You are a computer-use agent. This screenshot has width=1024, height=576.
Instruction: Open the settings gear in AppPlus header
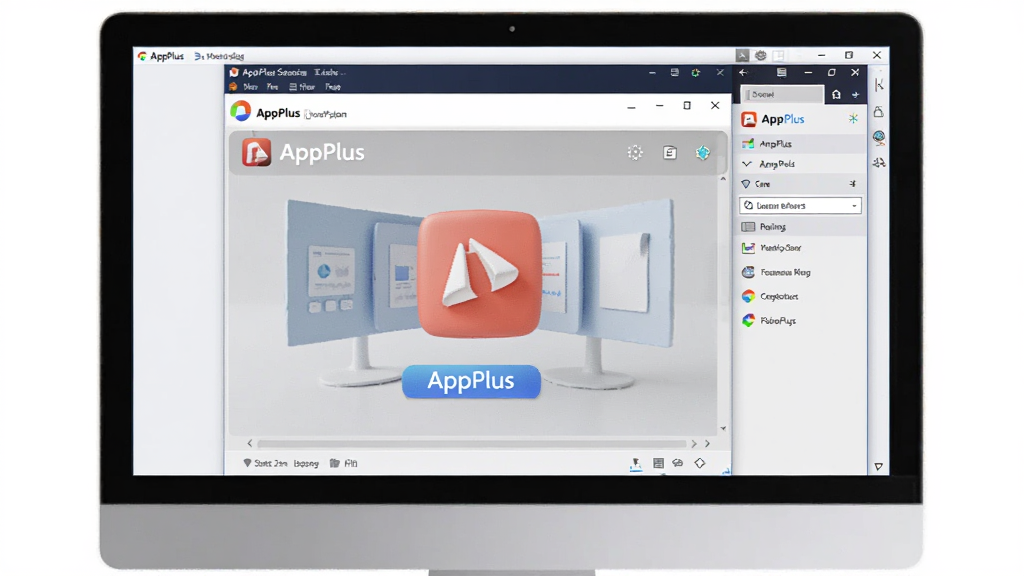tap(635, 153)
